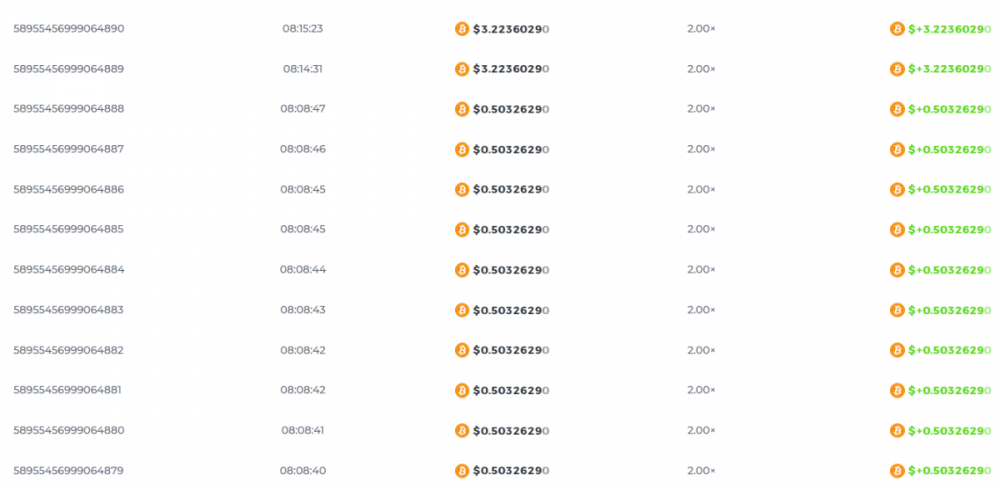1000x490 pixels.
Task: Click bet amount Bitcoin icon in row 58955456999064884
Action: coord(462,270)
